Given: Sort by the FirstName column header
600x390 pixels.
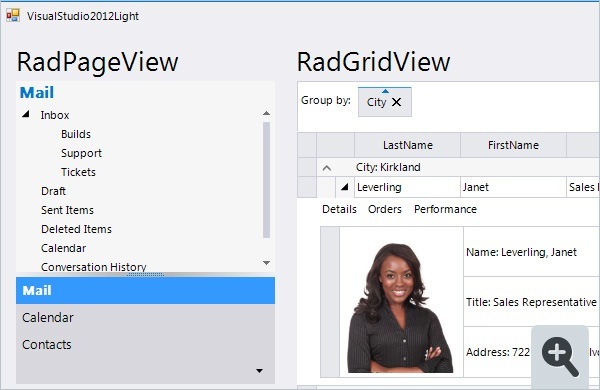Looking at the screenshot, I should click(513, 145).
